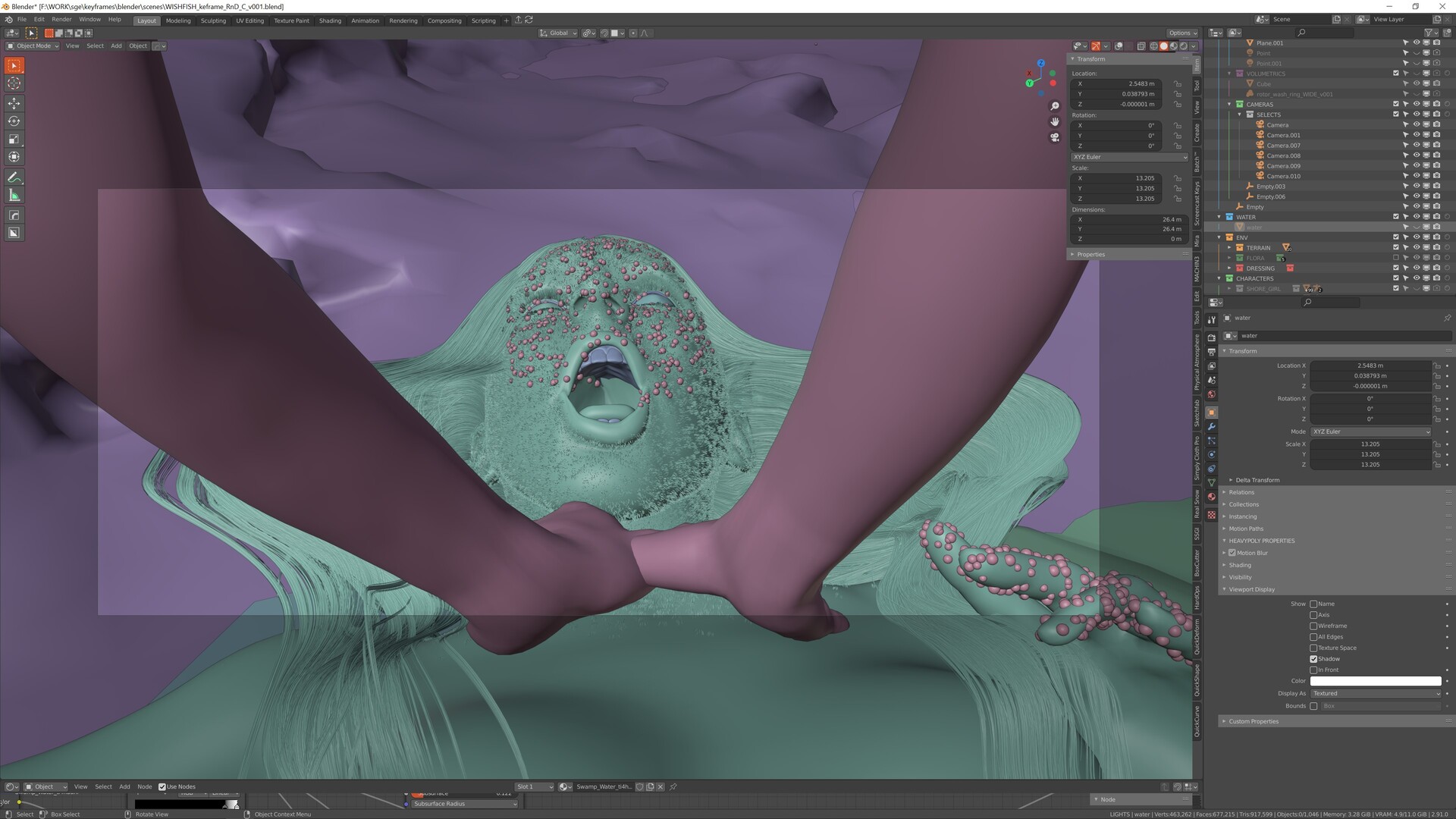Viewport: 1456px width, 819px height.
Task: Open the Object Mode dropdown
Action: click(x=33, y=45)
